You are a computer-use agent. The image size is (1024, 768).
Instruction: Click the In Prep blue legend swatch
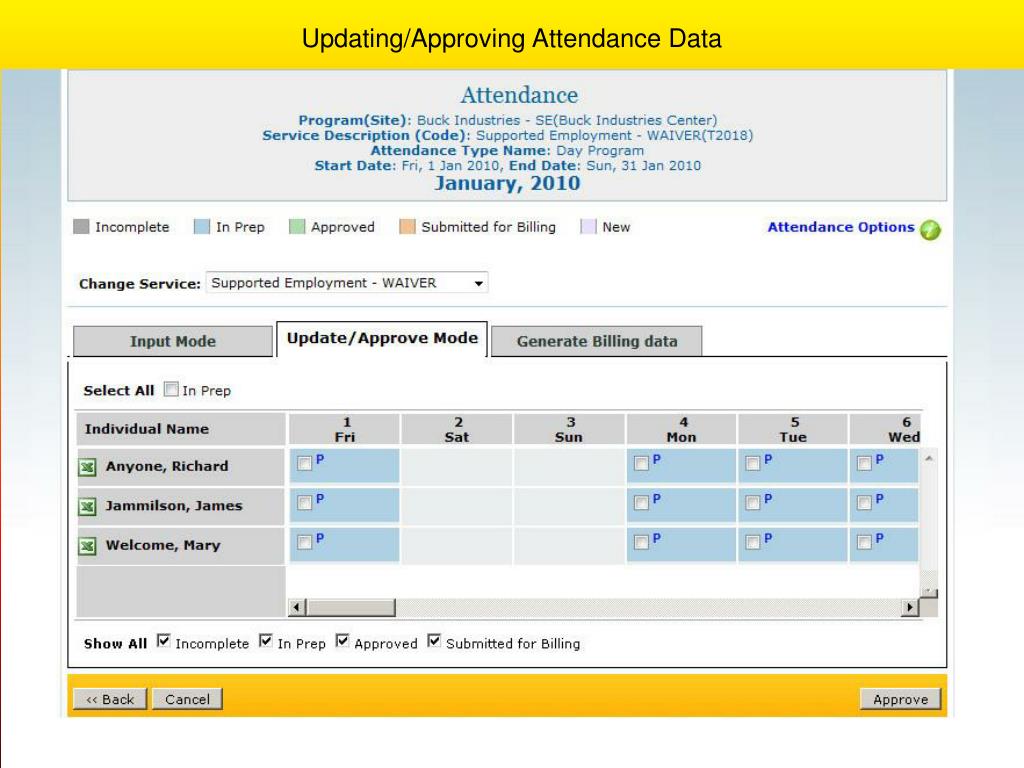202,227
